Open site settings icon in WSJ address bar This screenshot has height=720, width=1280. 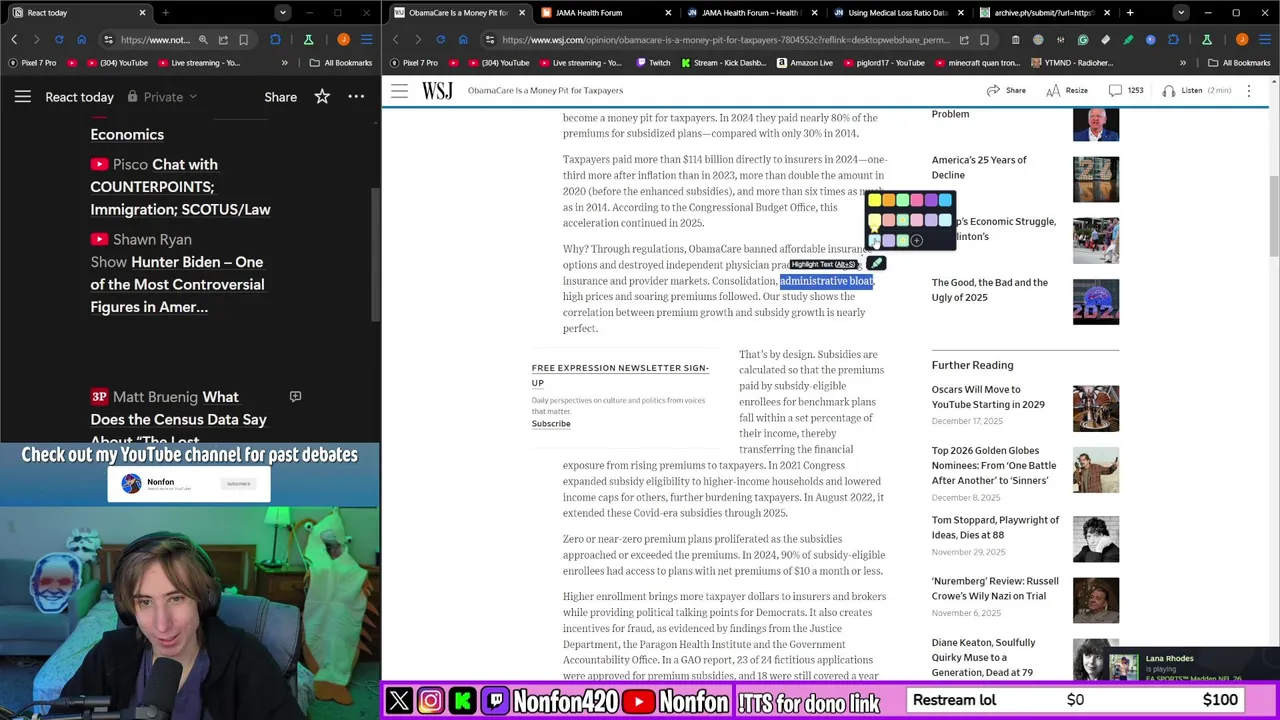(490, 40)
